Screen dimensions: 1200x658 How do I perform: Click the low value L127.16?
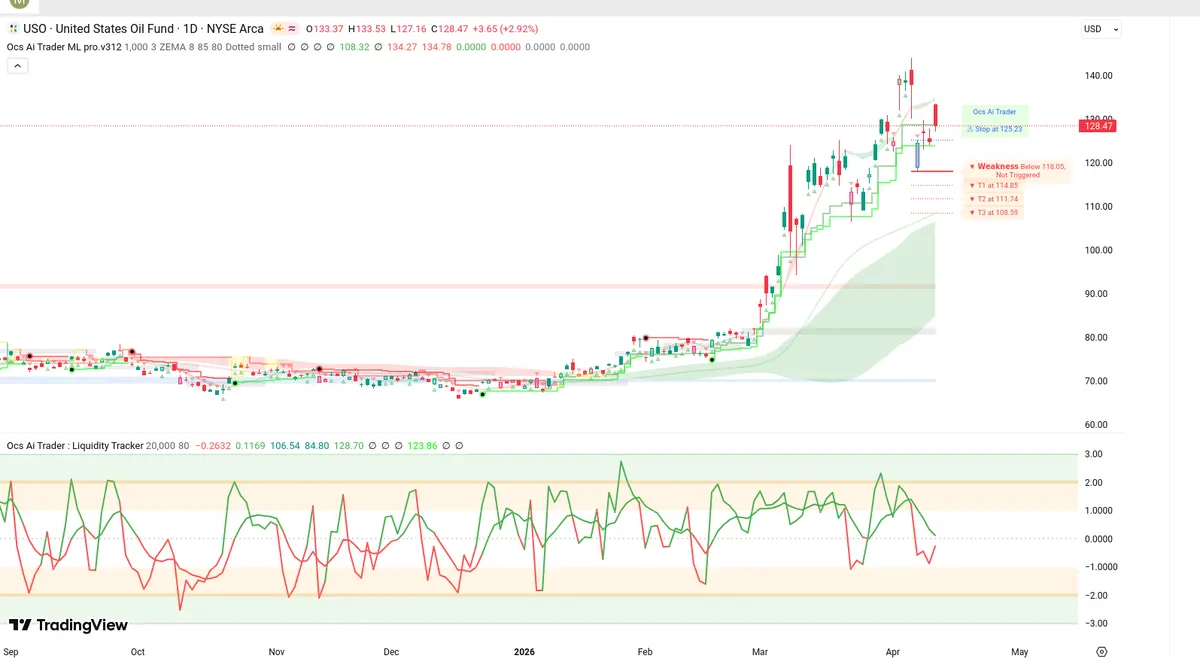tap(408, 29)
